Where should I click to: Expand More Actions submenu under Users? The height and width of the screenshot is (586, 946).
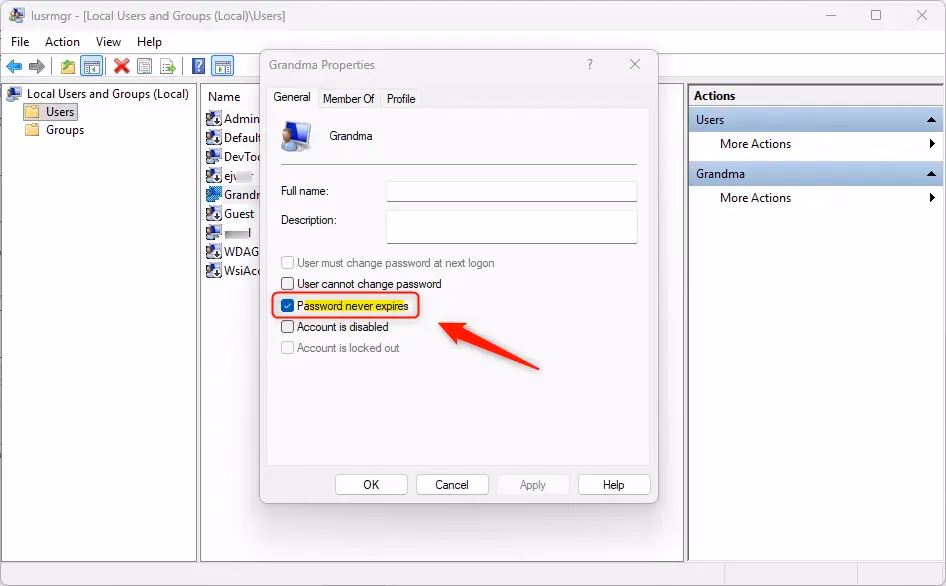pos(932,144)
